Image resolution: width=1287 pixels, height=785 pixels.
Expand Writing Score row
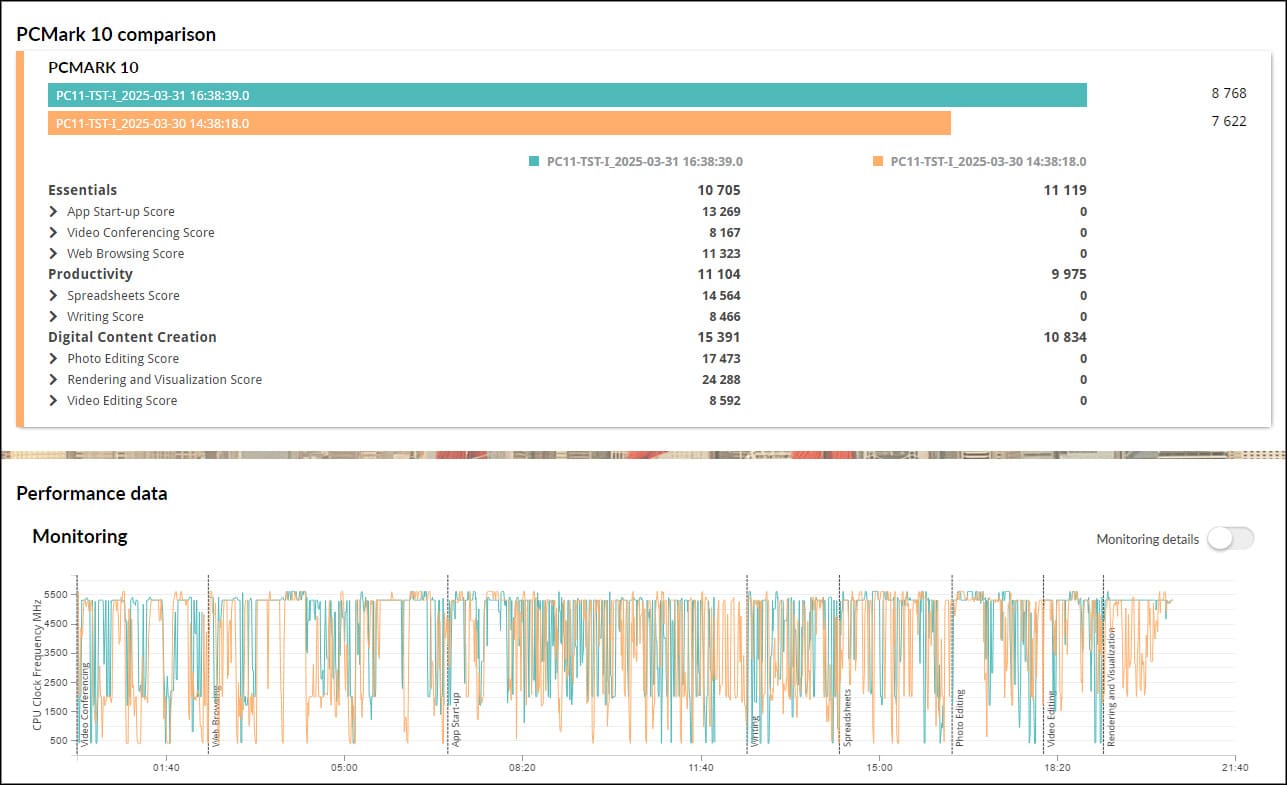click(x=53, y=317)
